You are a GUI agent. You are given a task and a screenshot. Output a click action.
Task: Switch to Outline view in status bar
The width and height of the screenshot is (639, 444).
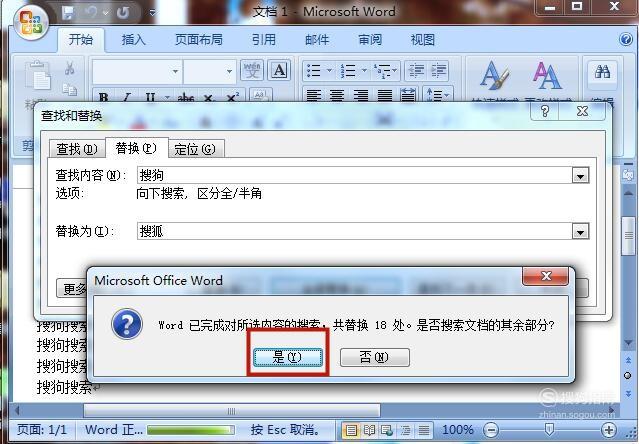point(405,430)
